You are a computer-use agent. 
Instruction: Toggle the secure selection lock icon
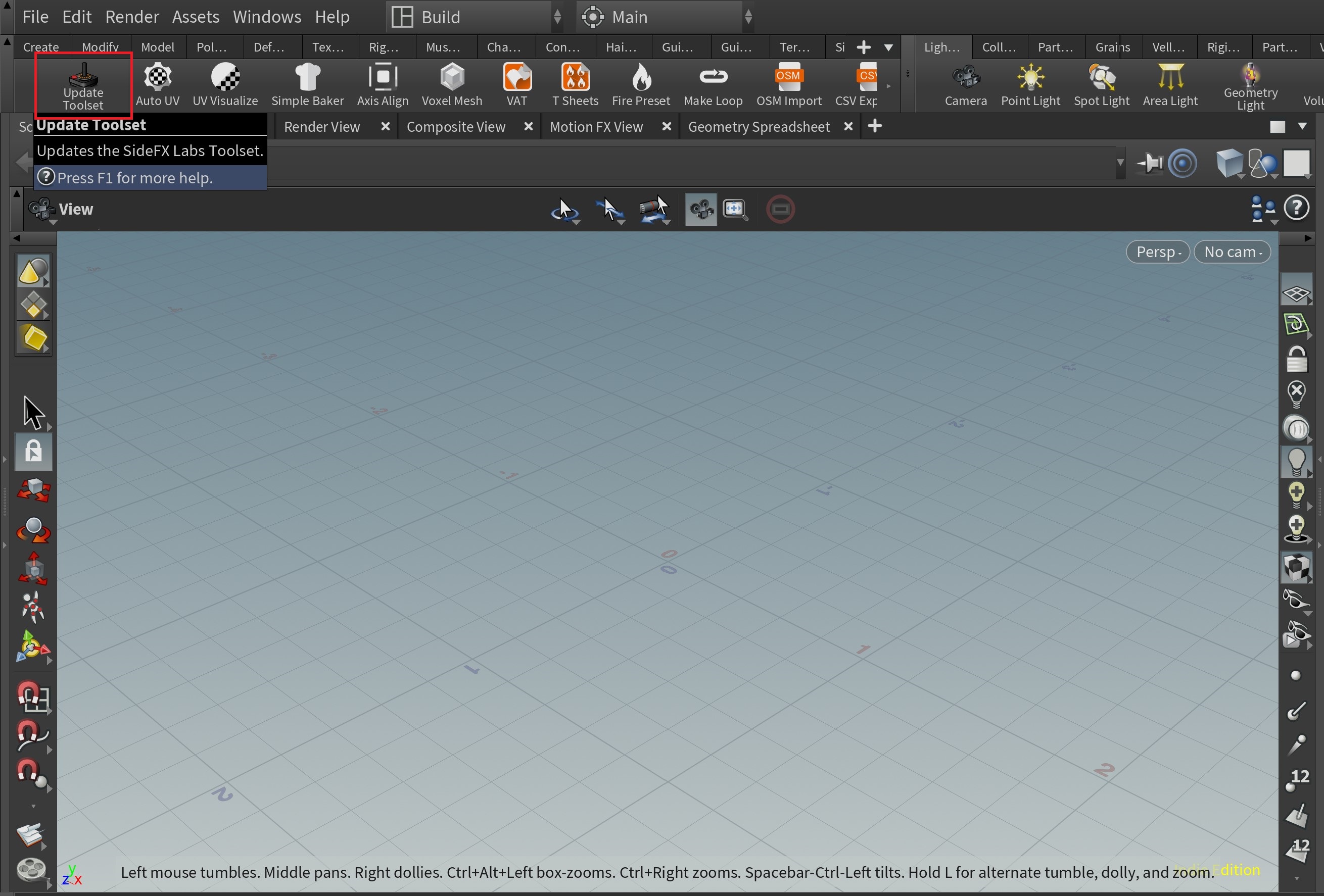(x=33, y=452)
